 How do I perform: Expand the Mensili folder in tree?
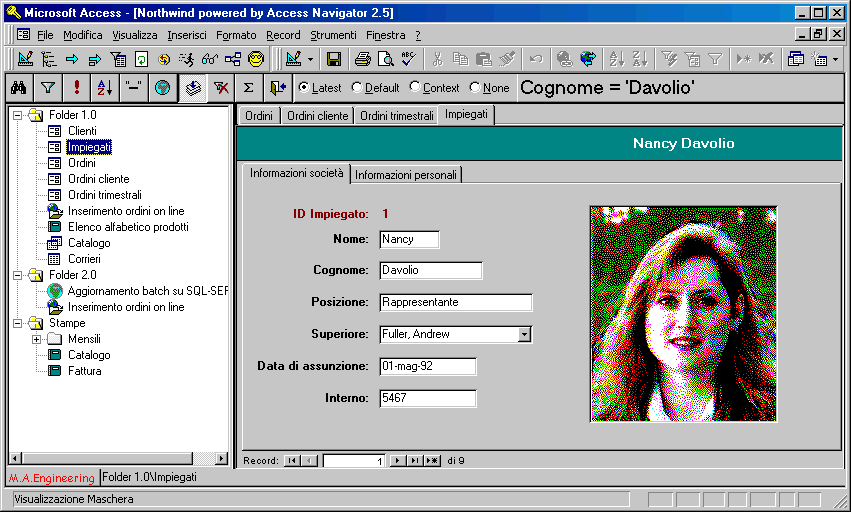[x=37, y=339]
